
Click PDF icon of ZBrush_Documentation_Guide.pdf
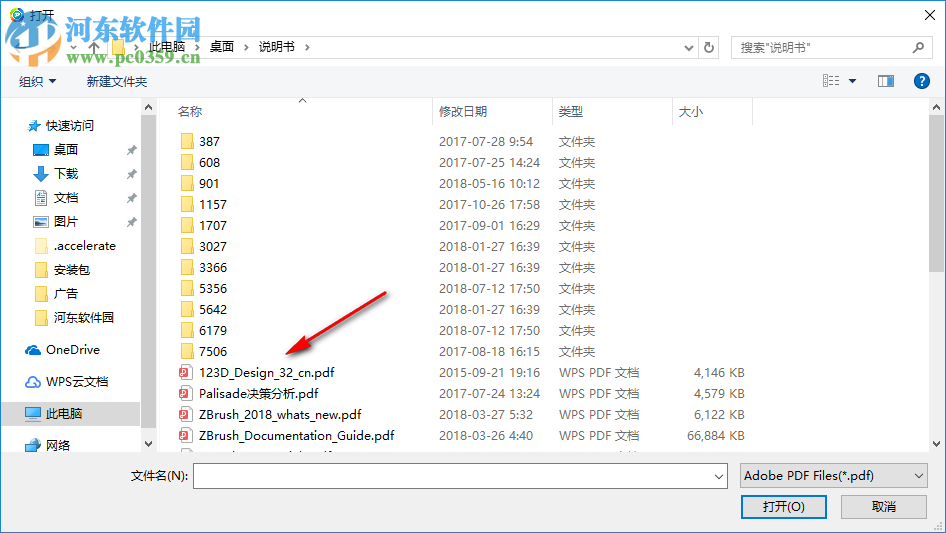tap(186, 435)
